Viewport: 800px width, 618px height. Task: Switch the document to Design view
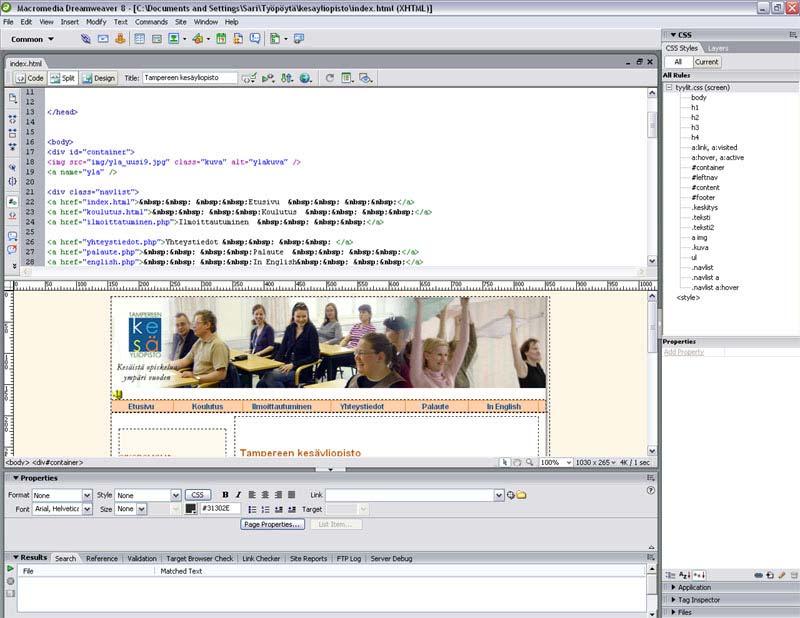pyautogui.click(x=99, y=78)
